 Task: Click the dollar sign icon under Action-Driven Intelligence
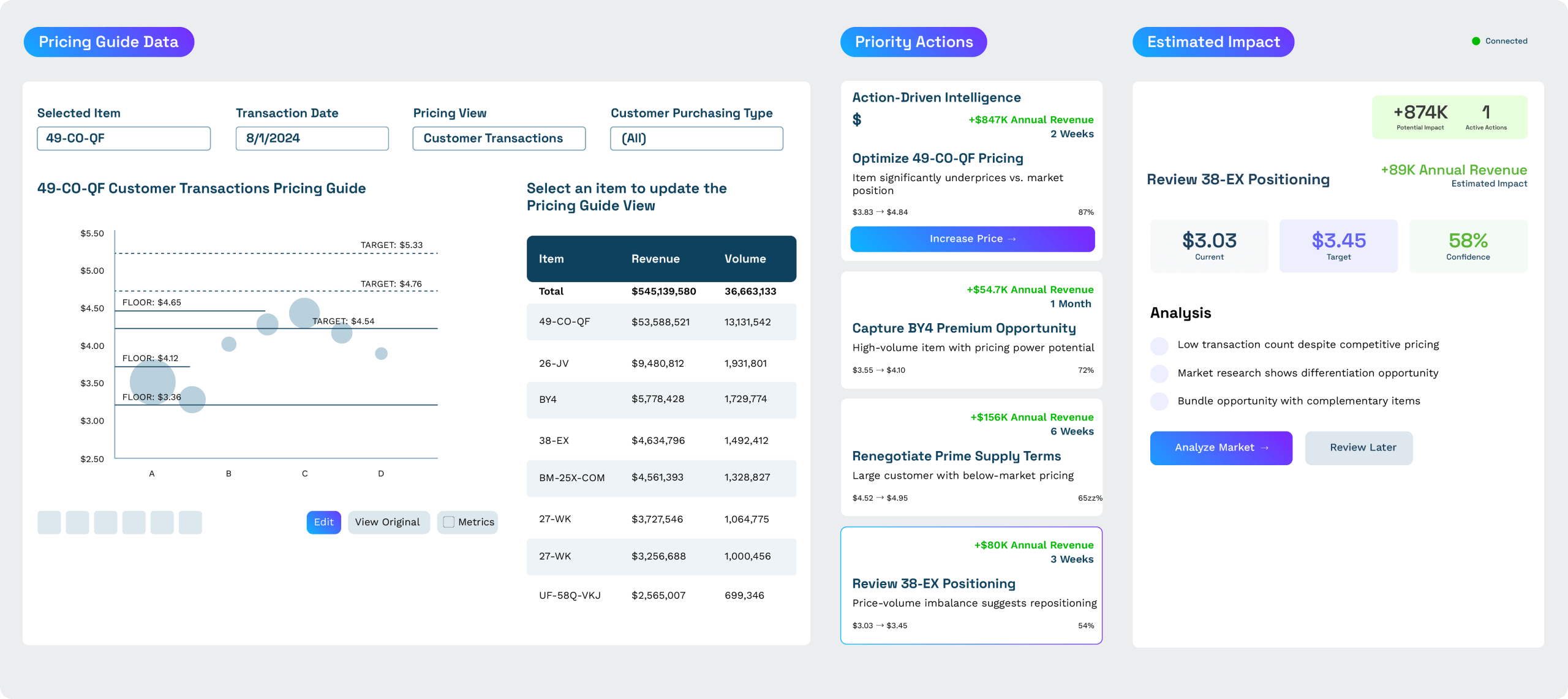(857, 120)
